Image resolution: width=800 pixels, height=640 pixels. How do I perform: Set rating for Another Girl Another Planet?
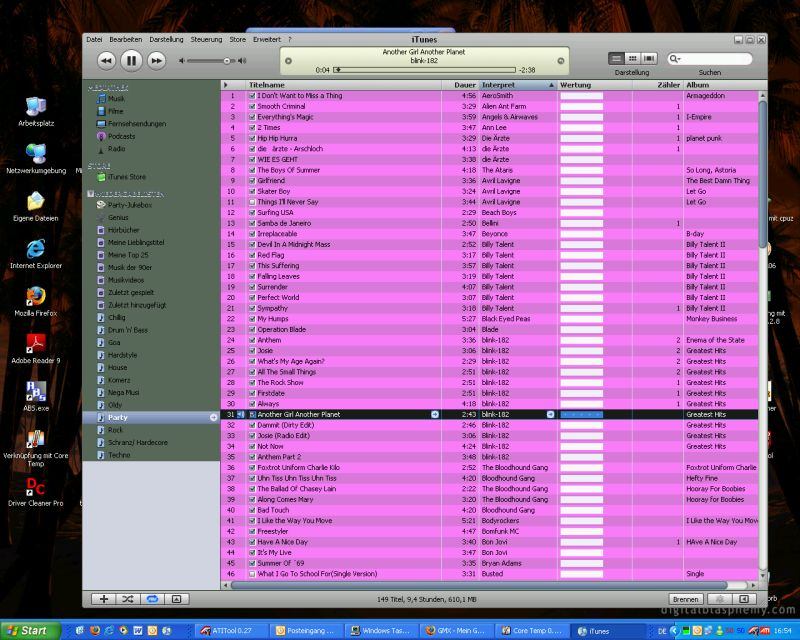pyautogui.click(x=582, y=414)
